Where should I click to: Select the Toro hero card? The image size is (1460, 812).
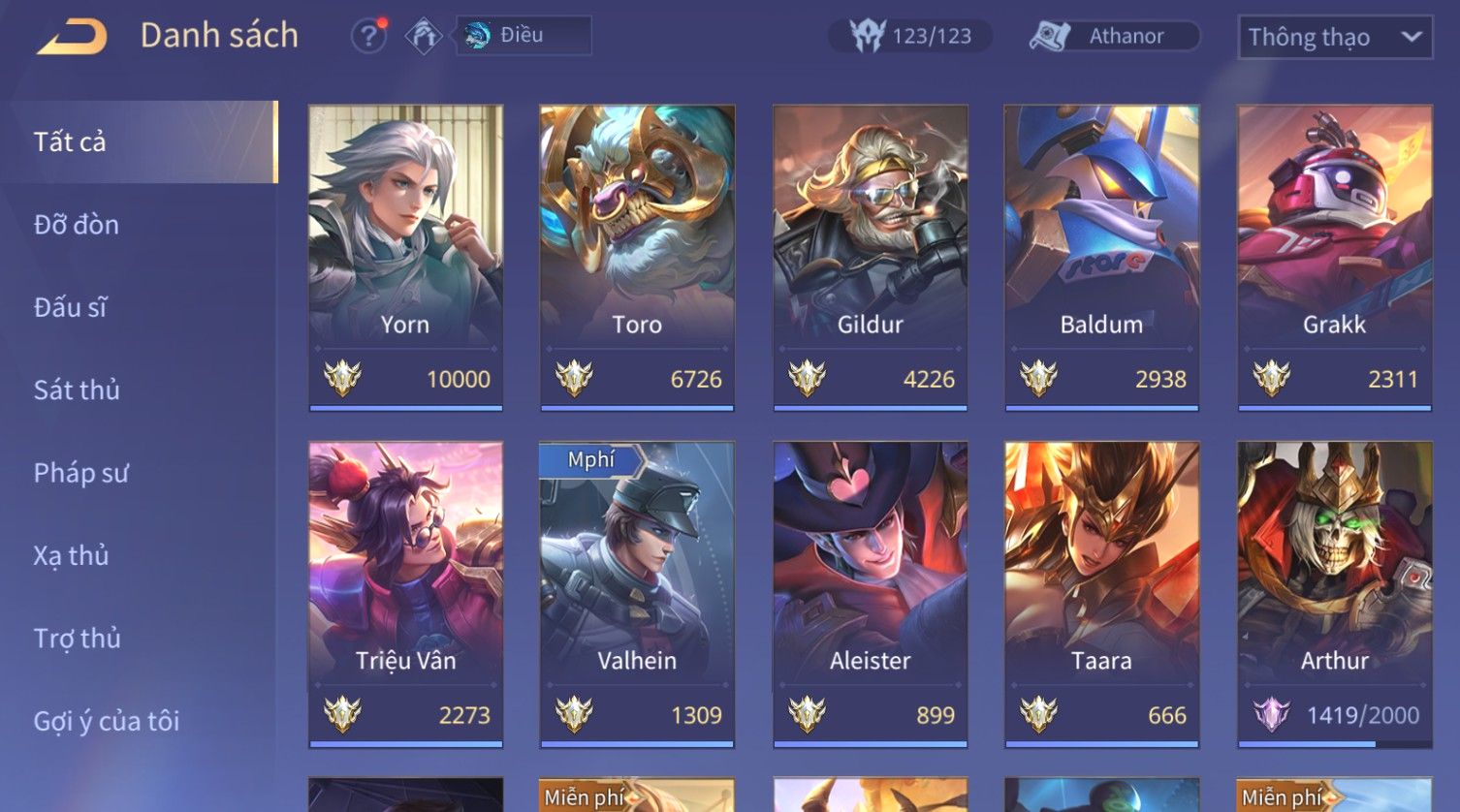point(637,258)
